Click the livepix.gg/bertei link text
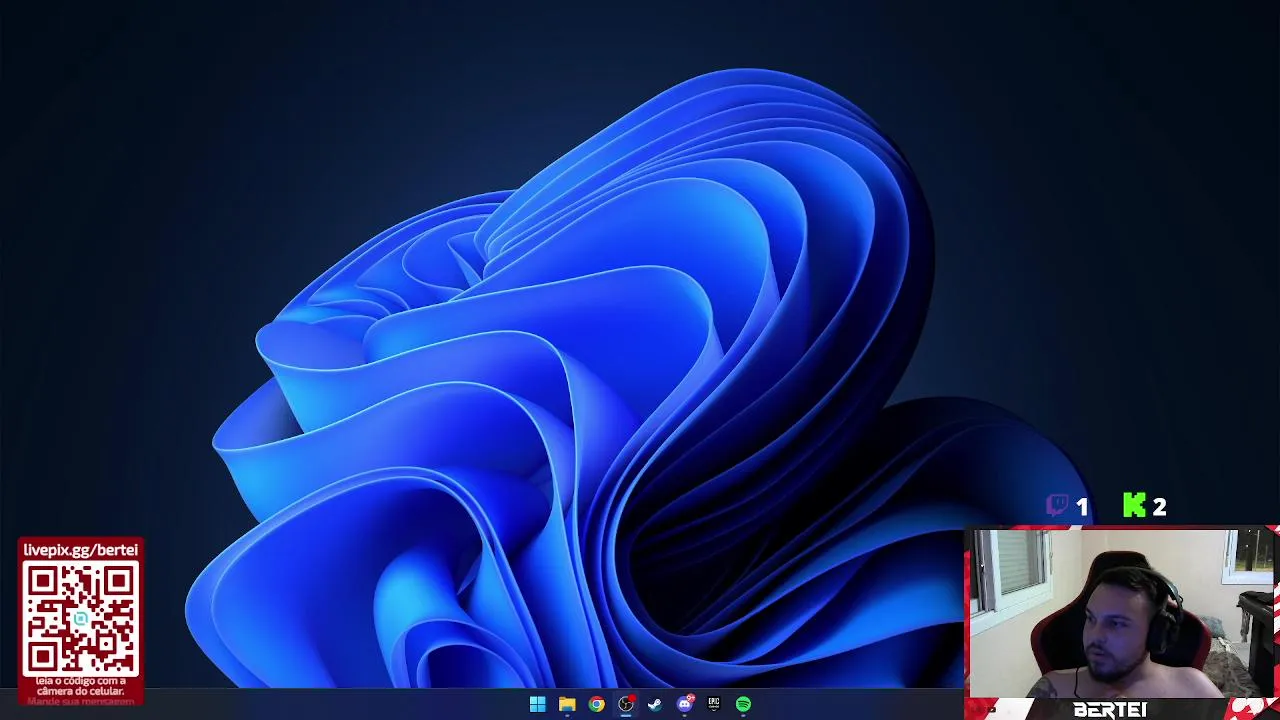This screenshot has width=1280, height=720. 81,550
